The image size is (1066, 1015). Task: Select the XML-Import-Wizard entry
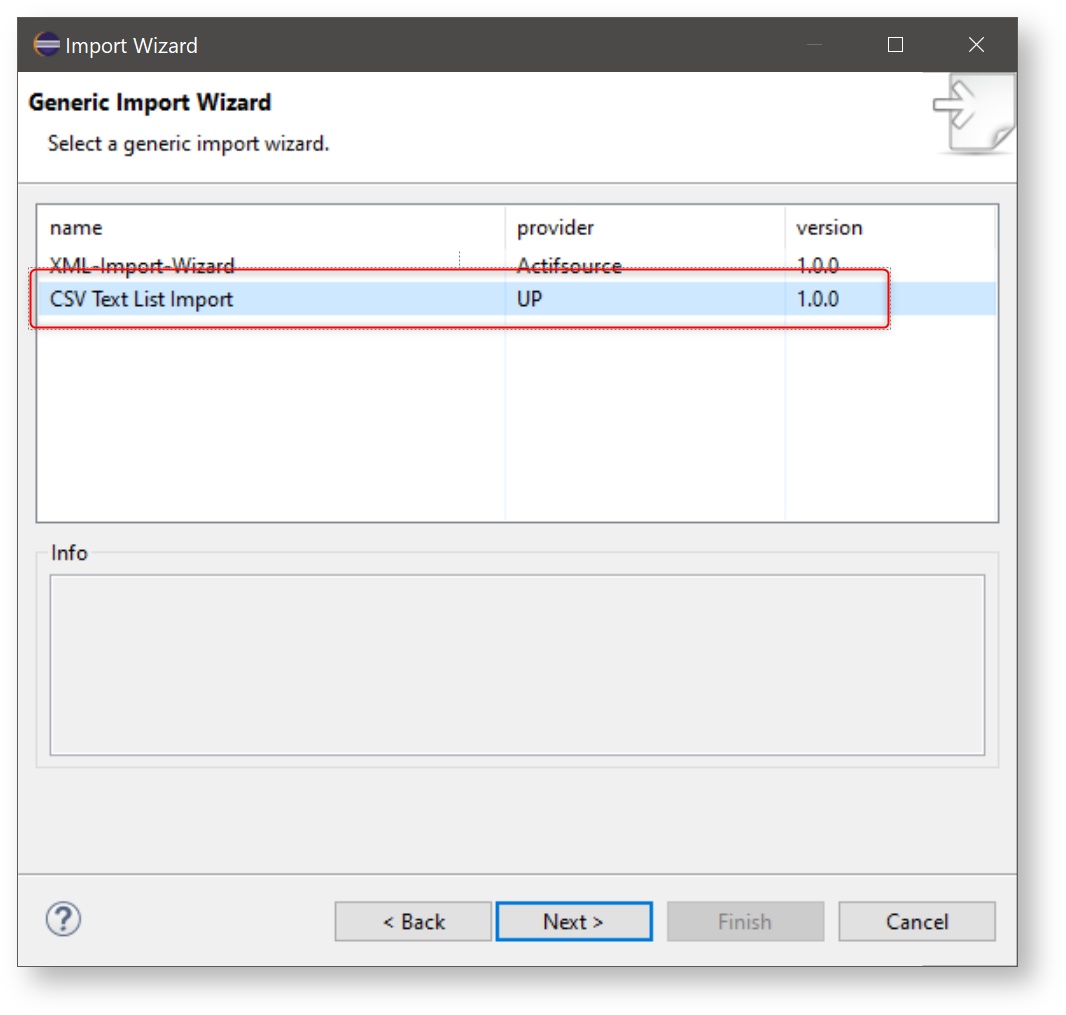142,266
